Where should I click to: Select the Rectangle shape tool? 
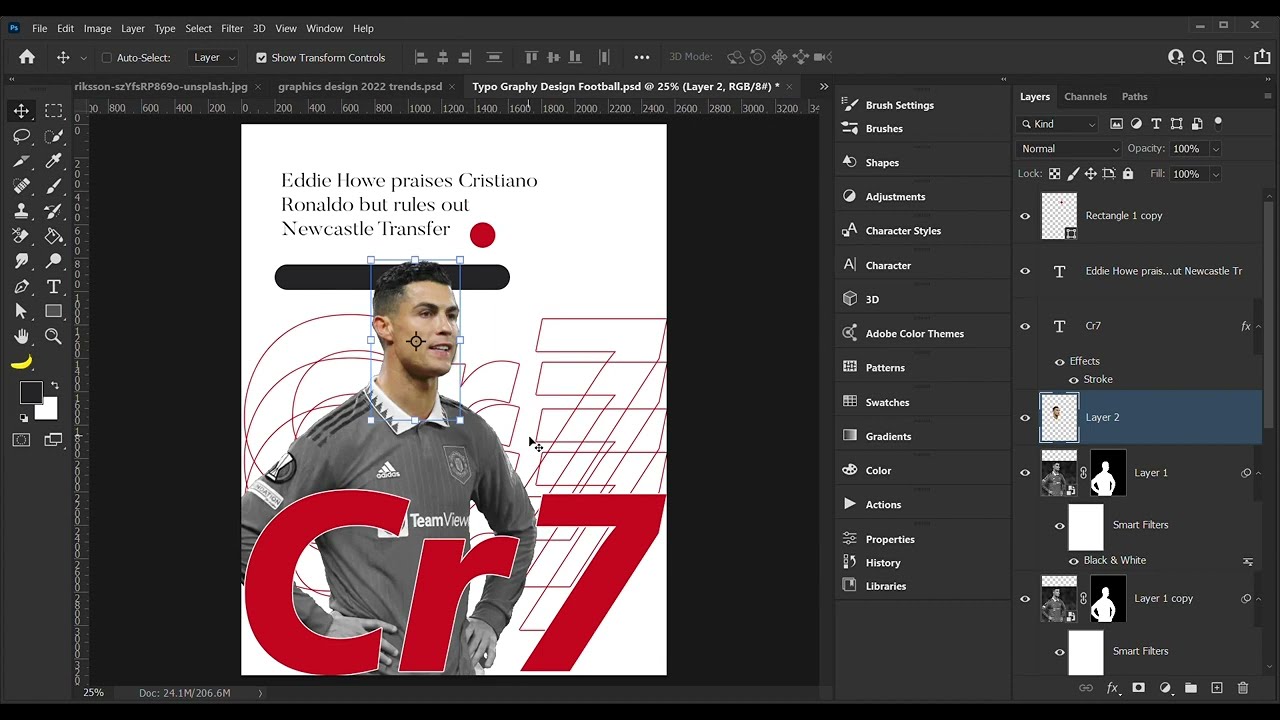click(x=54, y=311)
